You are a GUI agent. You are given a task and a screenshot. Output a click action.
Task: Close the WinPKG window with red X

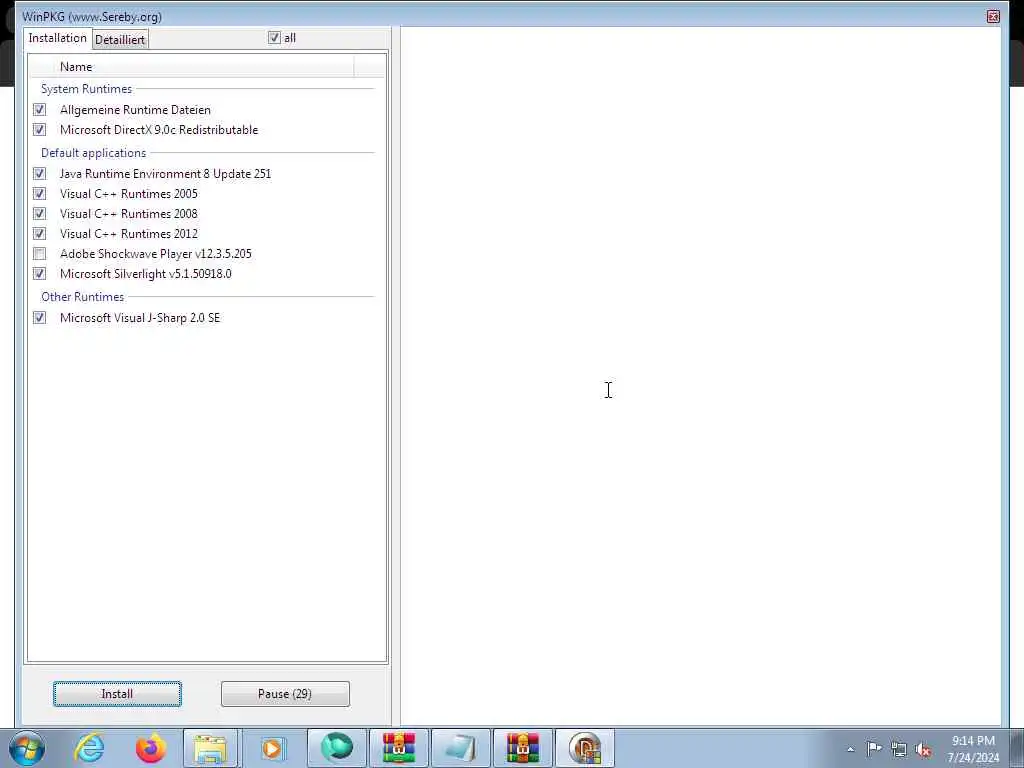pyautogui.click(x=993, y=16)
